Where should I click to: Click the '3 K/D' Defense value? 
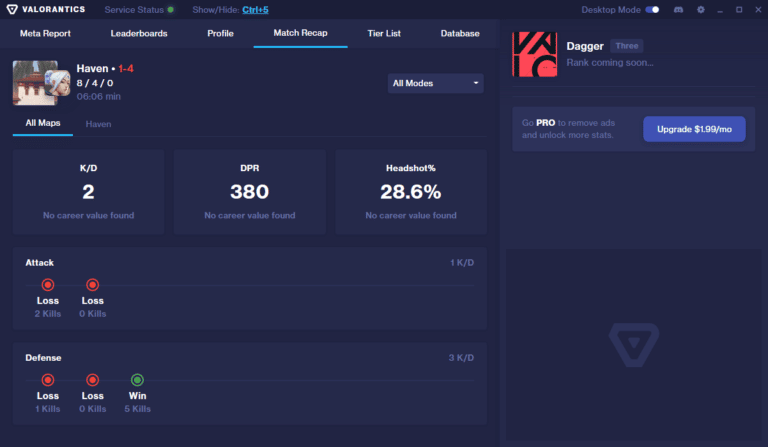[461, 358]
